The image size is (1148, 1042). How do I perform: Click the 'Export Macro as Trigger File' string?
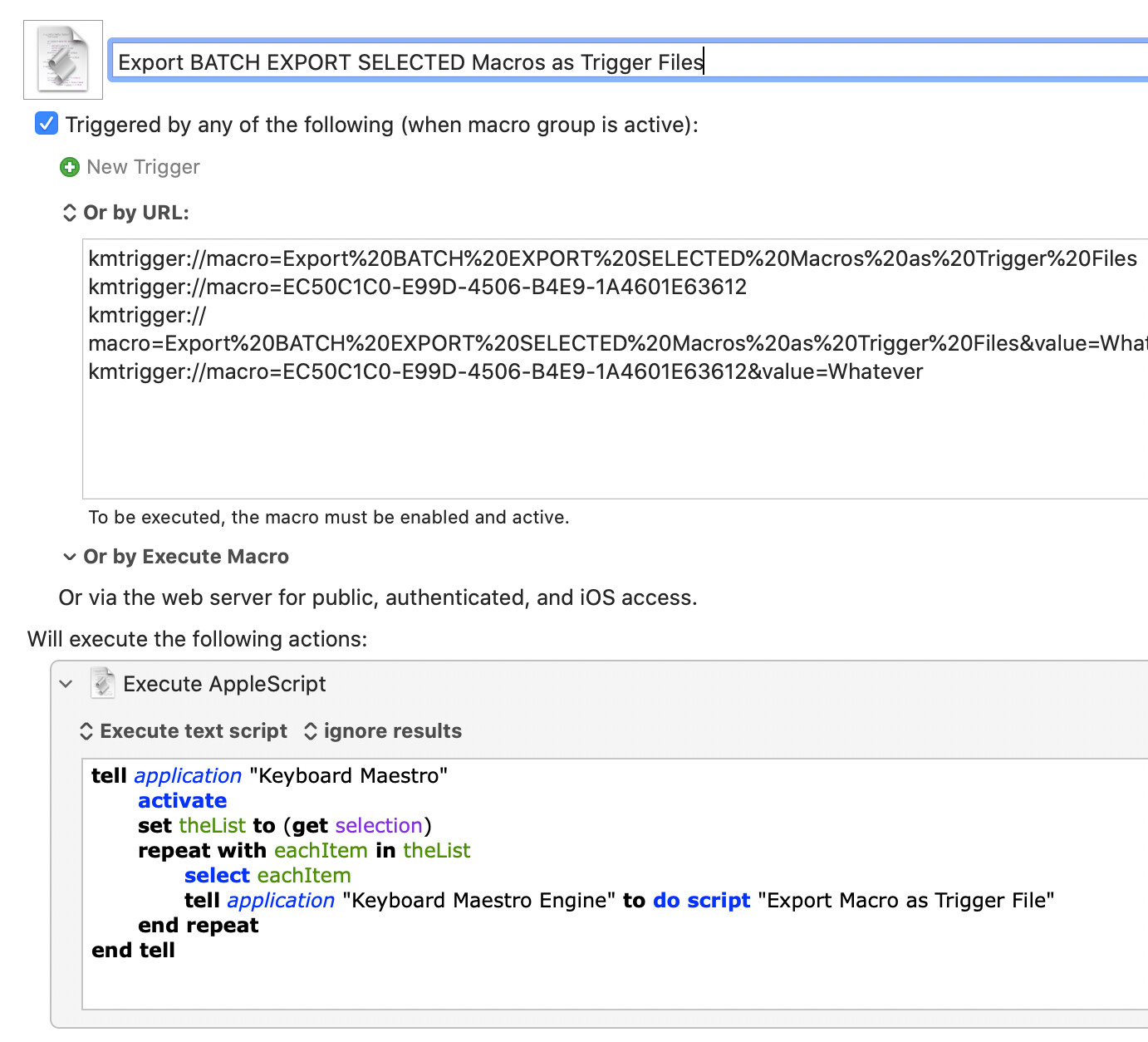[906, 900]
